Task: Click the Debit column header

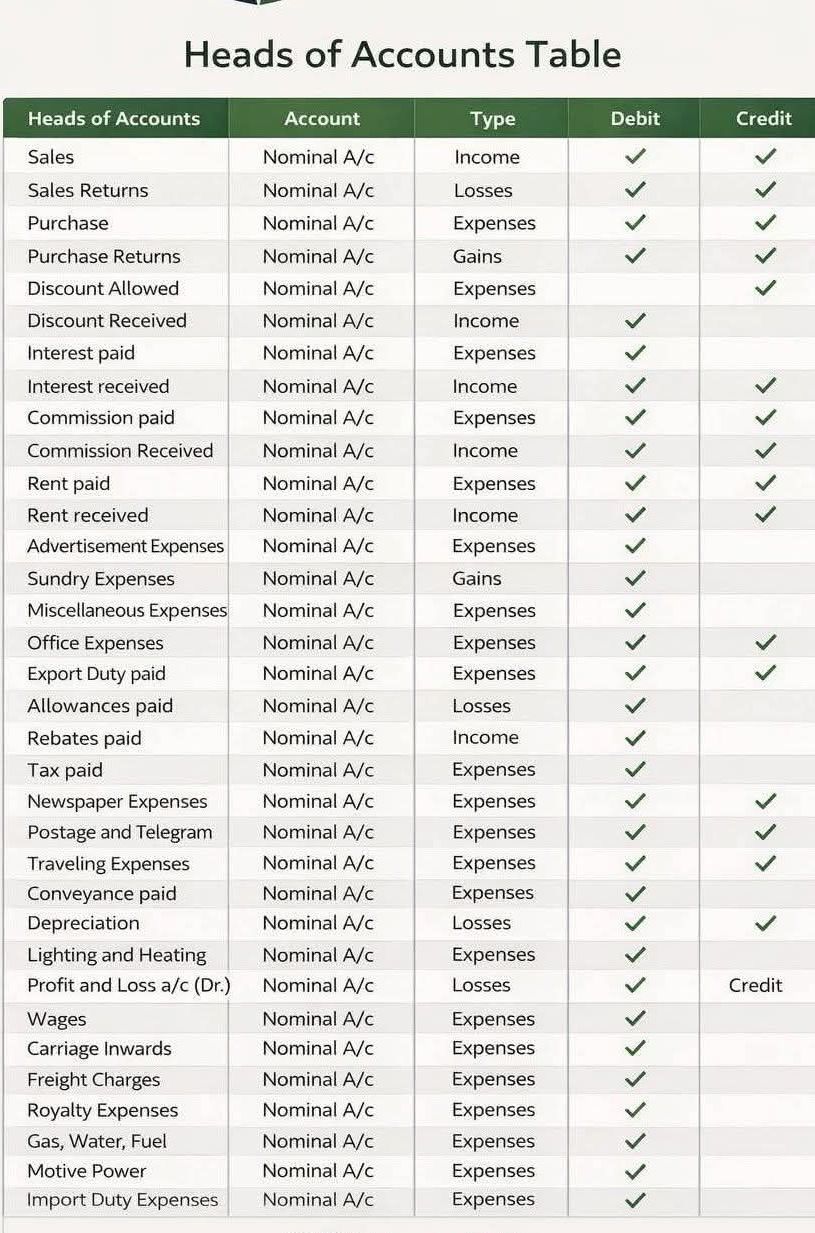Action: (635, 118)
